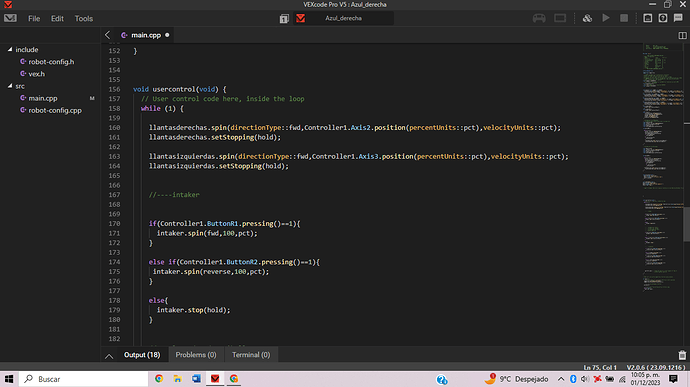Clear output with the trash icon

click(682, 355)
